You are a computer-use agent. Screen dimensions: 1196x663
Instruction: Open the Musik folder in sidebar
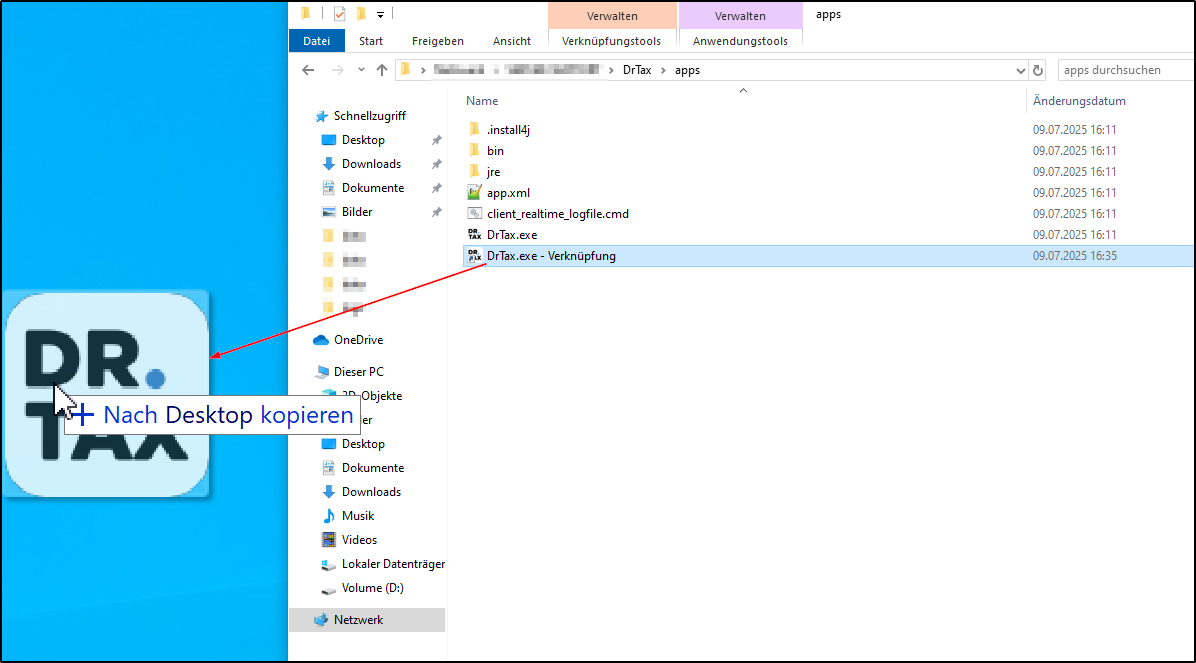point(357,516)
